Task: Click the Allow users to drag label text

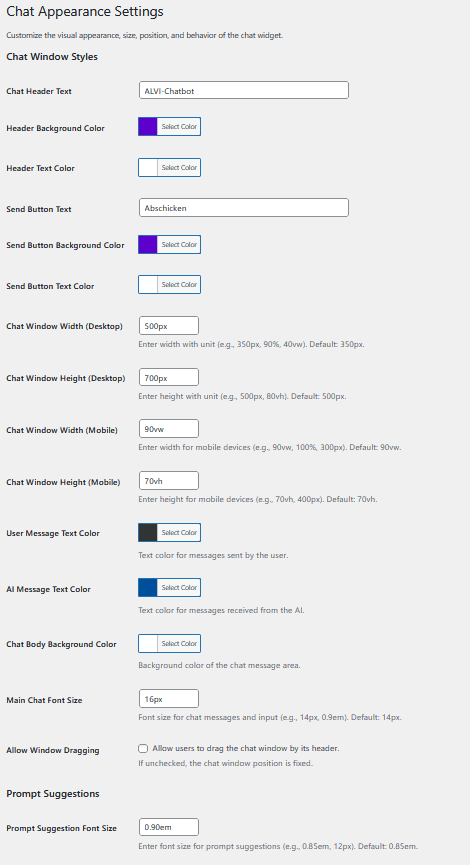Action: tap(245, 749)
